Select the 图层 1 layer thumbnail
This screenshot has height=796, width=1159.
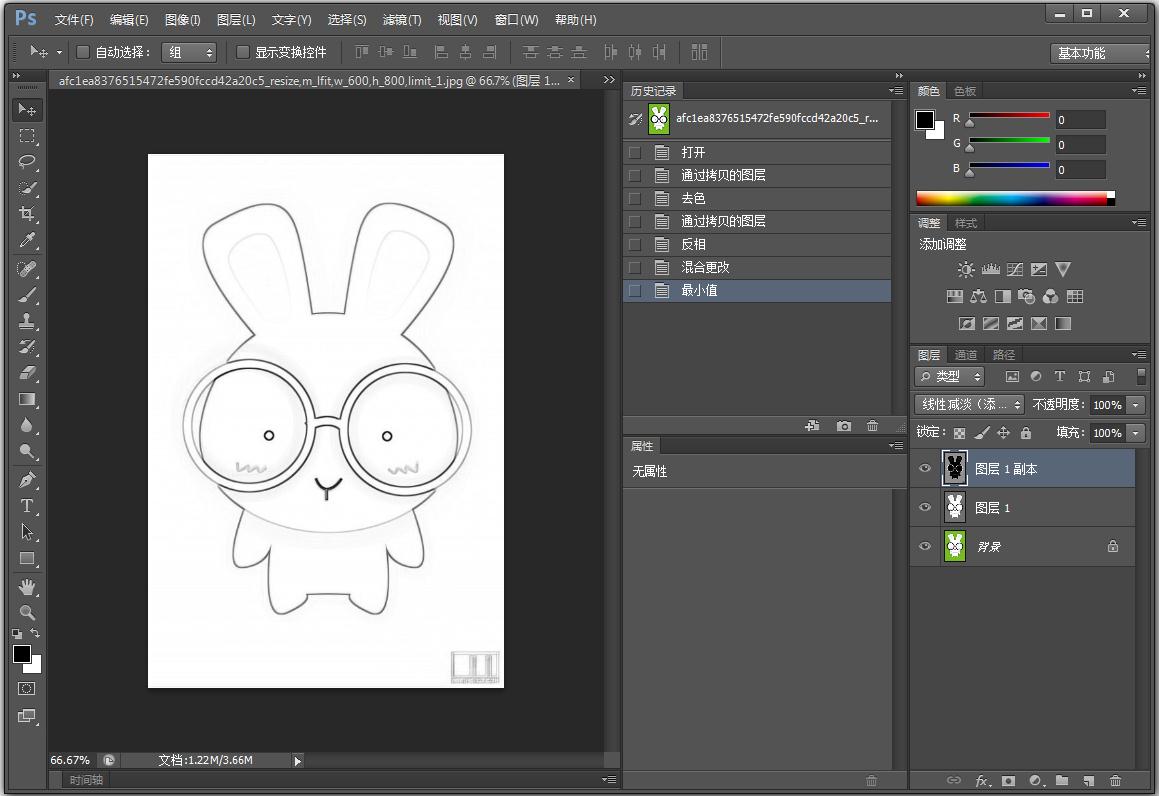coord(955,508)
